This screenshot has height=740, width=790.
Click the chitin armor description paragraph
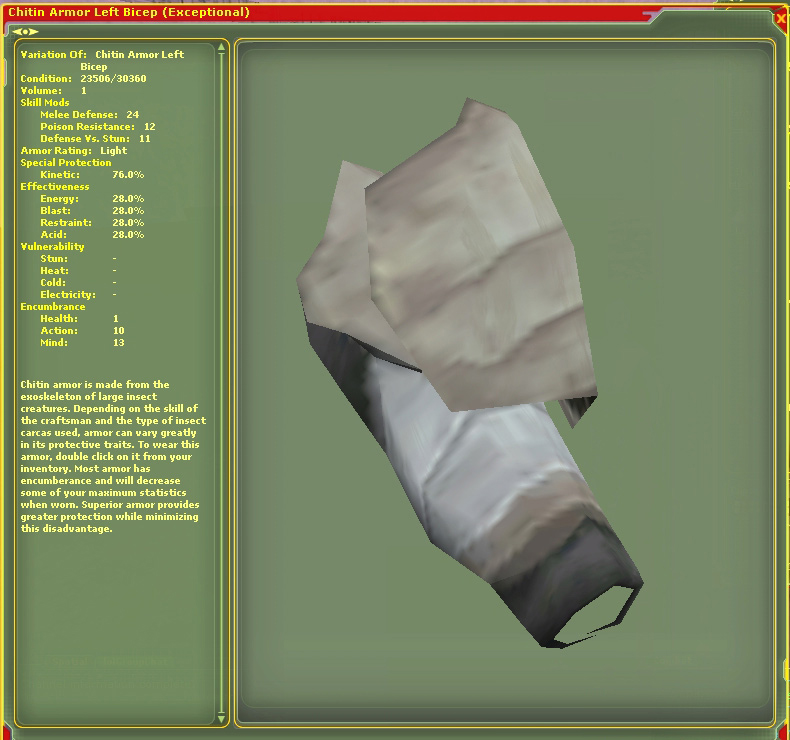[113, 456]
